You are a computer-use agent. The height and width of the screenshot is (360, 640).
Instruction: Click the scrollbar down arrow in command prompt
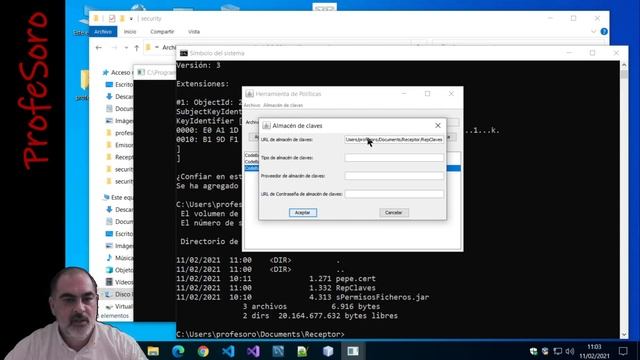(x=624, y=334)
